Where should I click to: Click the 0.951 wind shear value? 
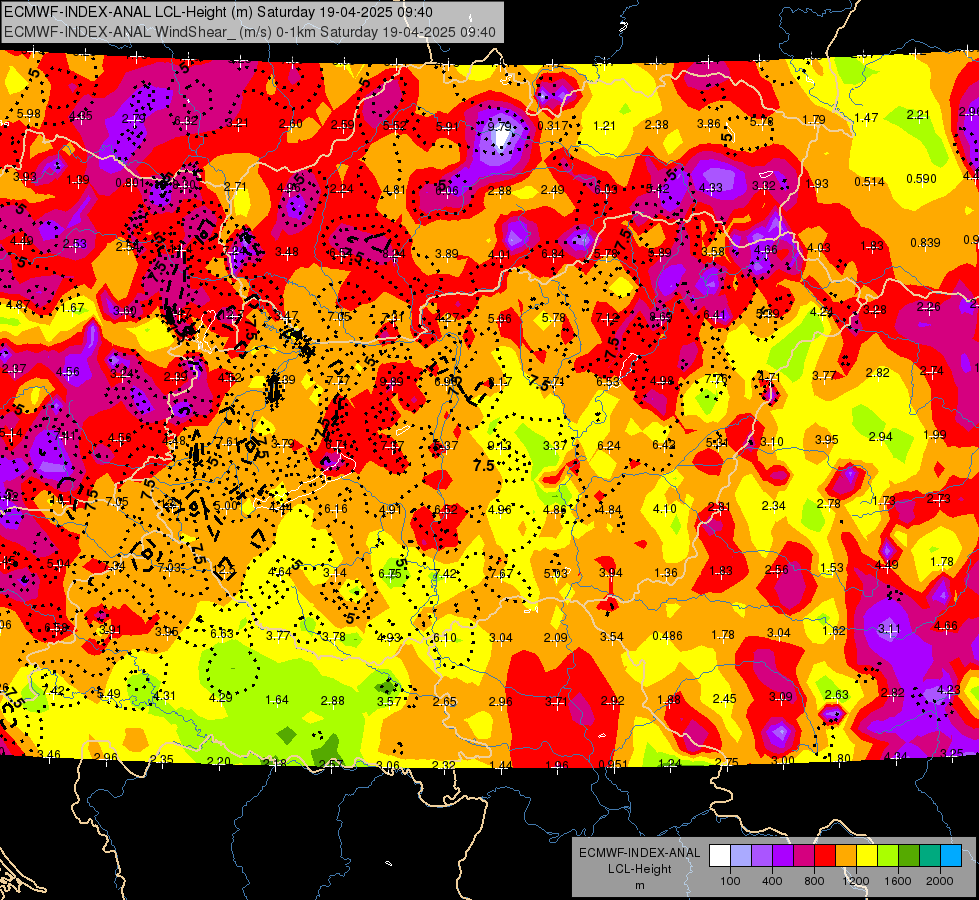point(614,765)
